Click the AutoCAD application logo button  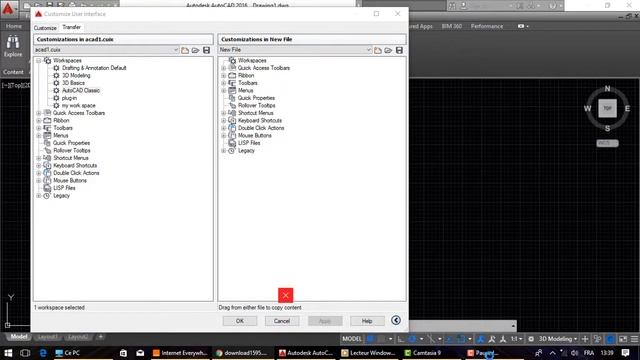[x=8, y=8]
